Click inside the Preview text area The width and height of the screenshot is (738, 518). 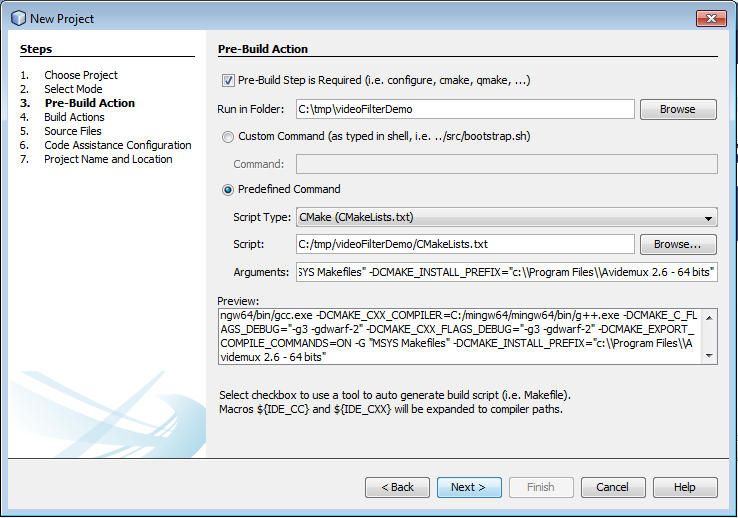pyautogui.click(x=460, y=335)
